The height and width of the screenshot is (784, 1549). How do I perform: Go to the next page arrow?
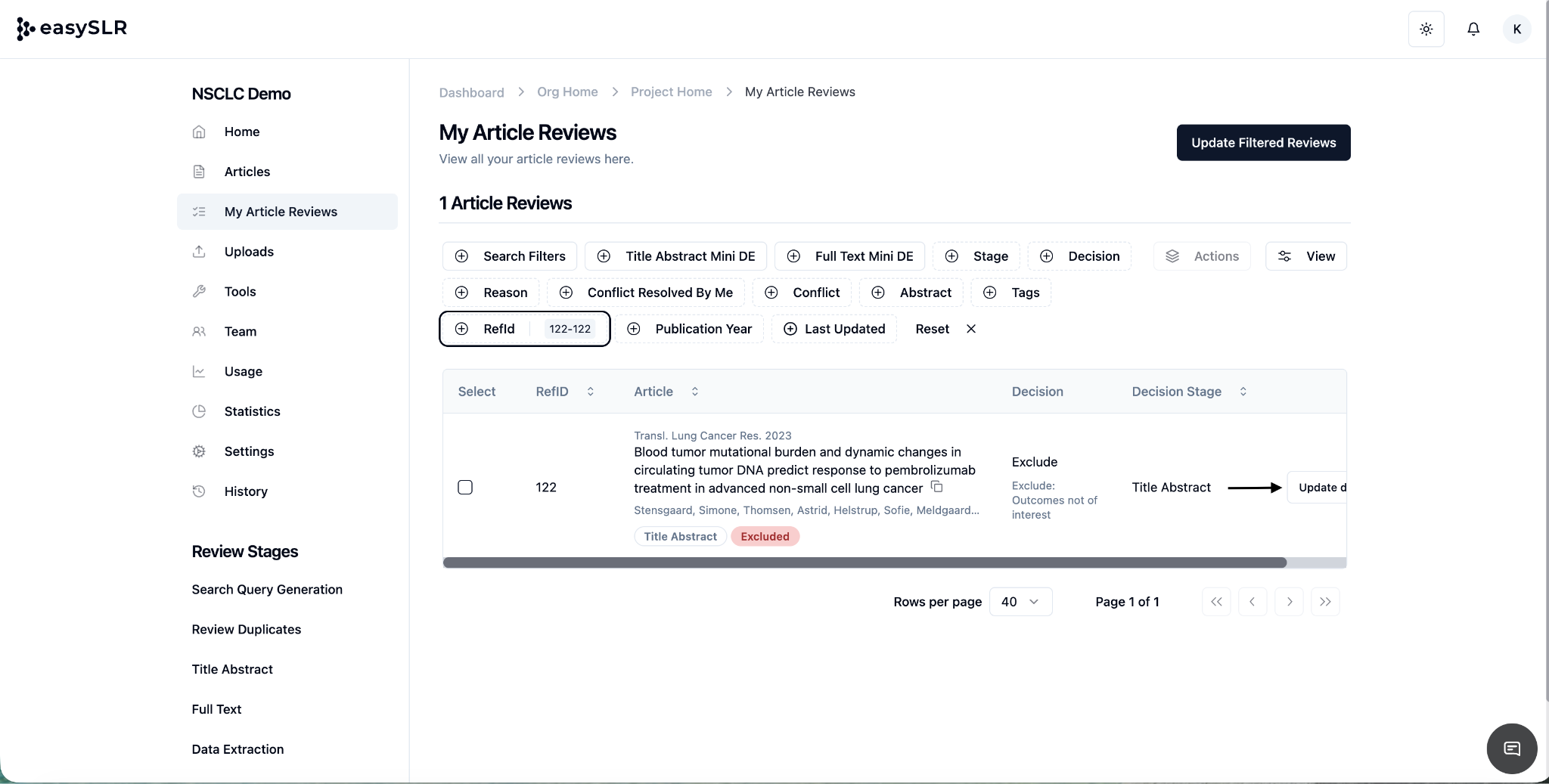(x=1289, y=602)
